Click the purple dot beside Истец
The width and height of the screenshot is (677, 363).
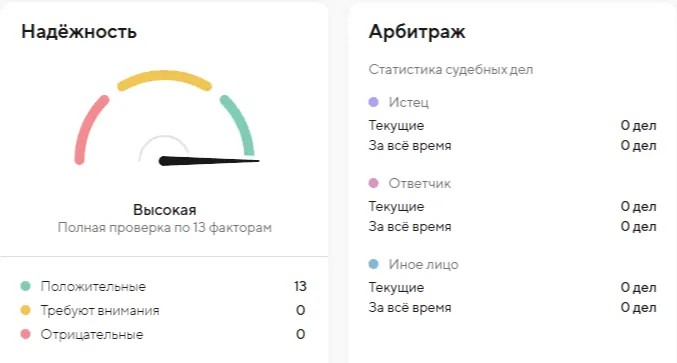[373, 102]
